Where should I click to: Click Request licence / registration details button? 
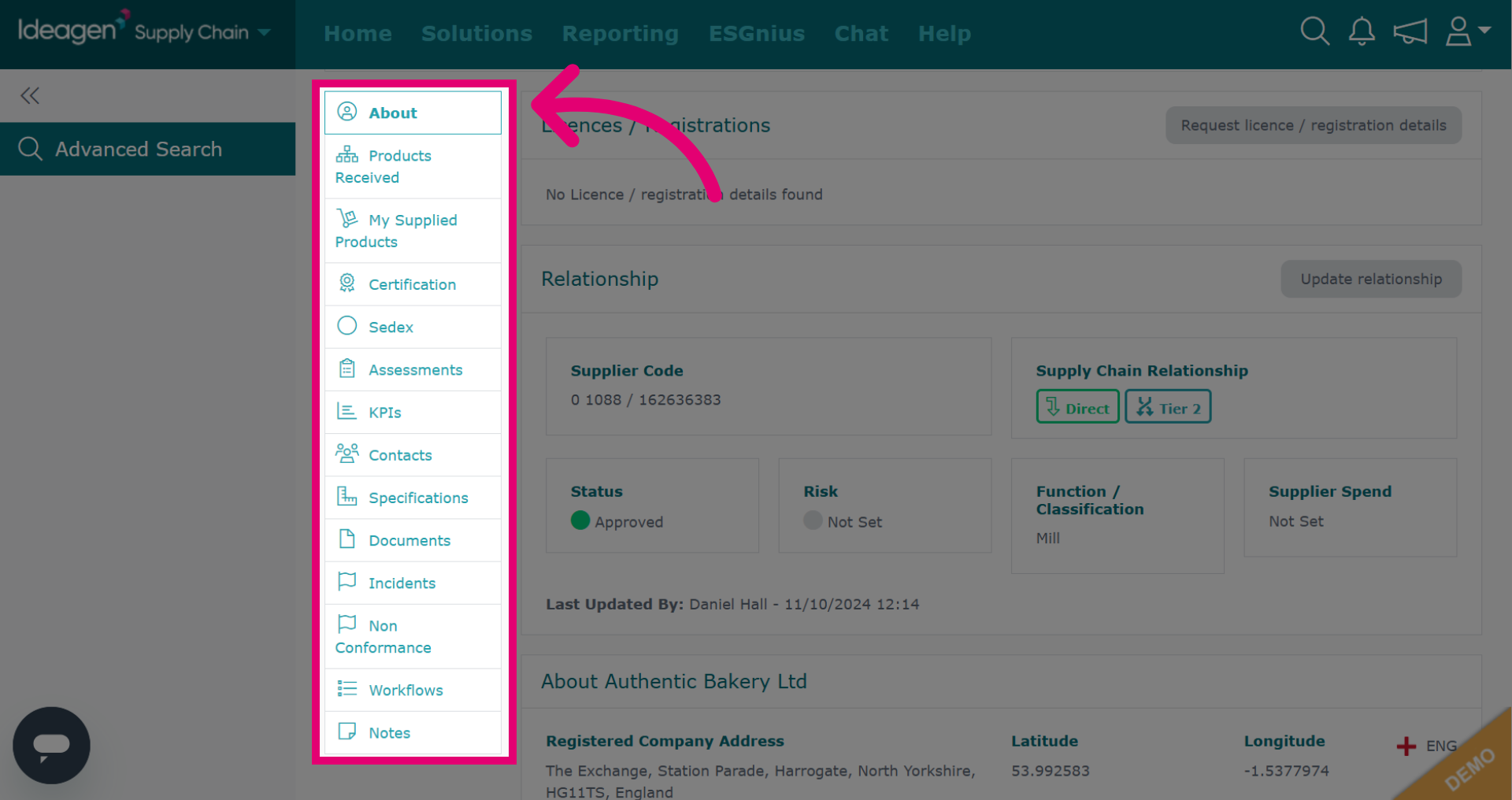(1314, 125)
